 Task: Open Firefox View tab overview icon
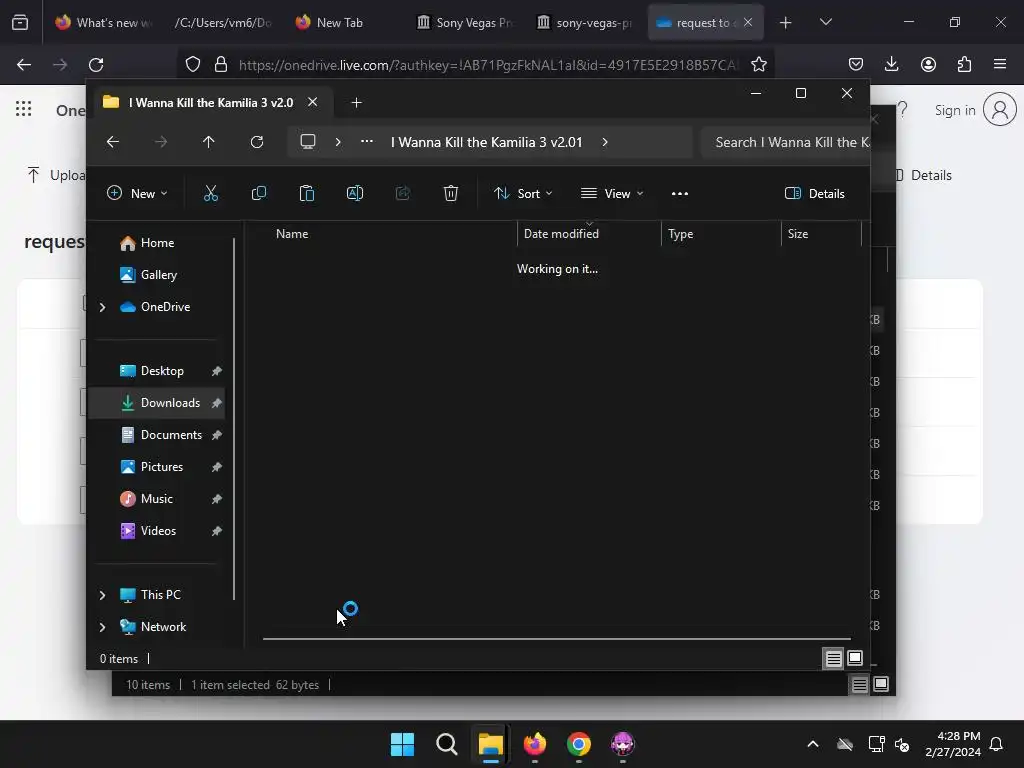(x=20, y=23)
